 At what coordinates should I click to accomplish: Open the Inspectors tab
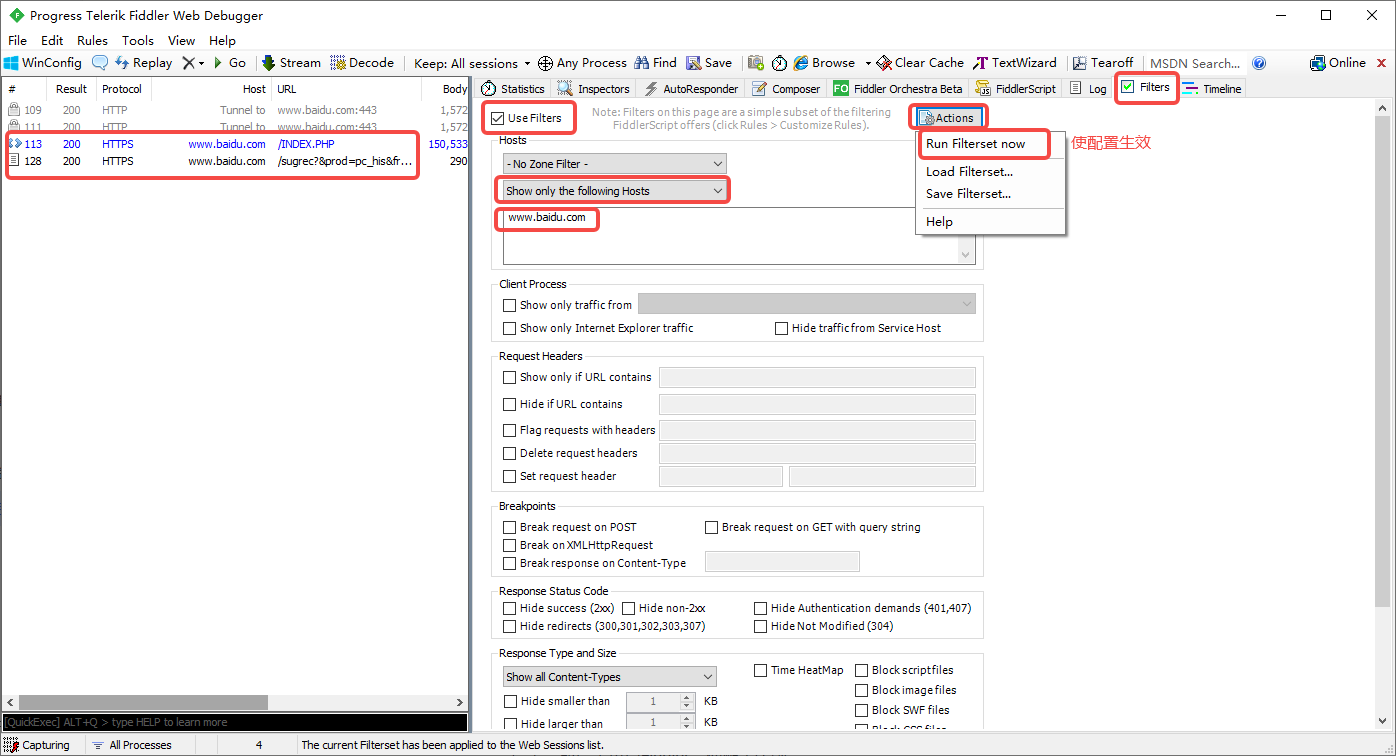593,89
